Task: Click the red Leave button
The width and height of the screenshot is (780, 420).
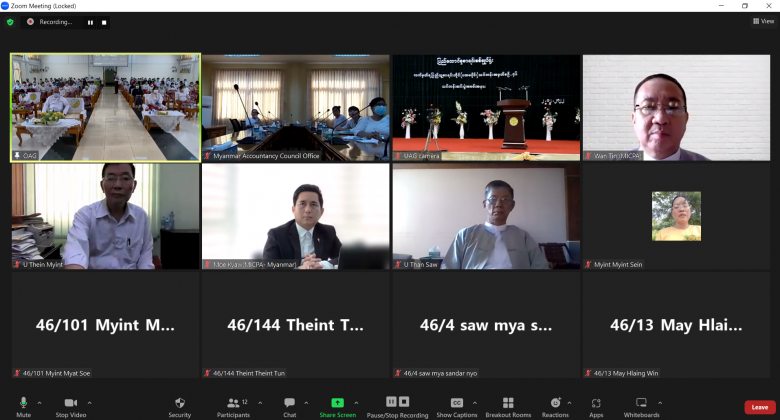Action: (x=759, y=407)
